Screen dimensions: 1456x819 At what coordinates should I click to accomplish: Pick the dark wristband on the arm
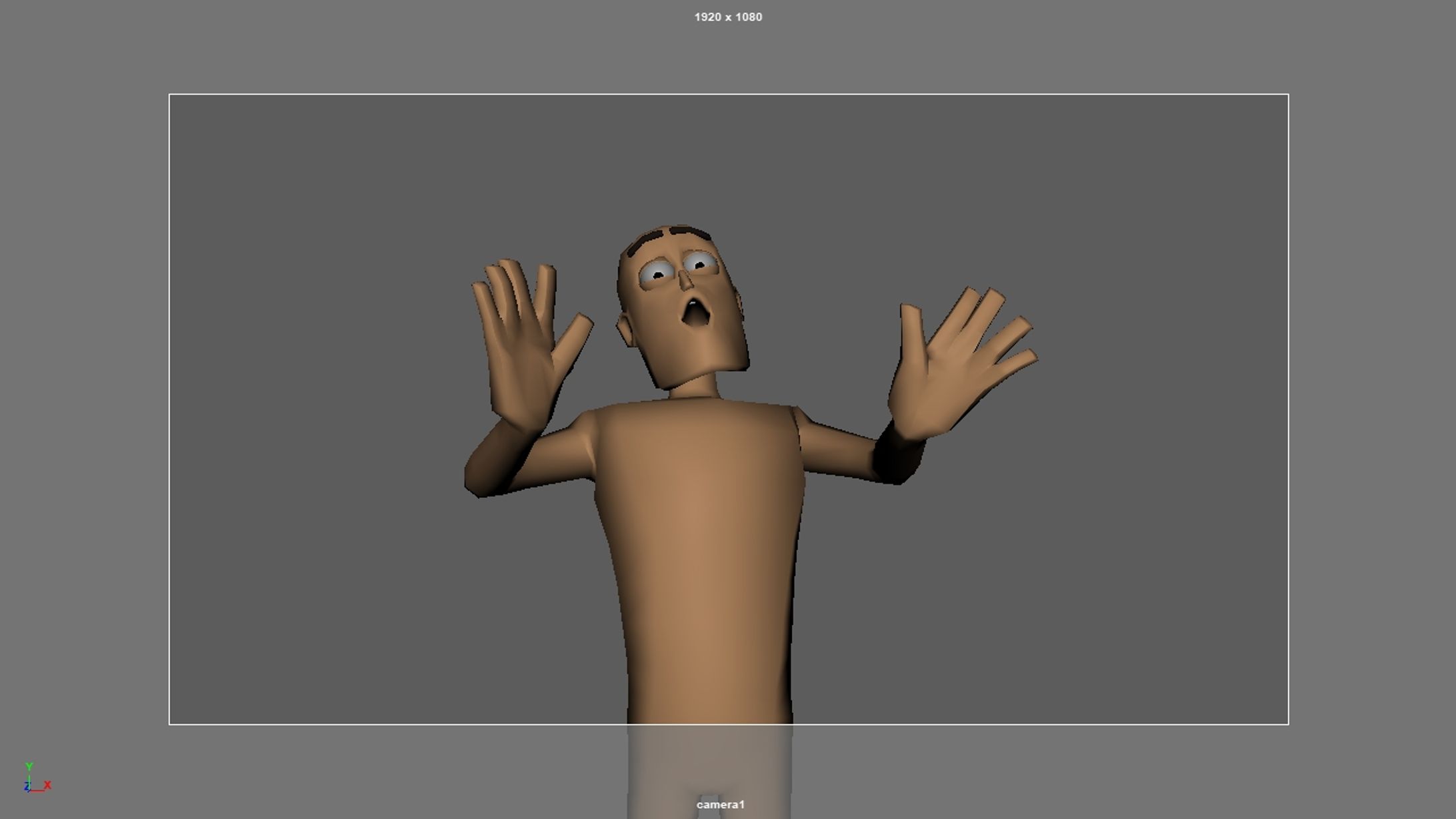897,454
